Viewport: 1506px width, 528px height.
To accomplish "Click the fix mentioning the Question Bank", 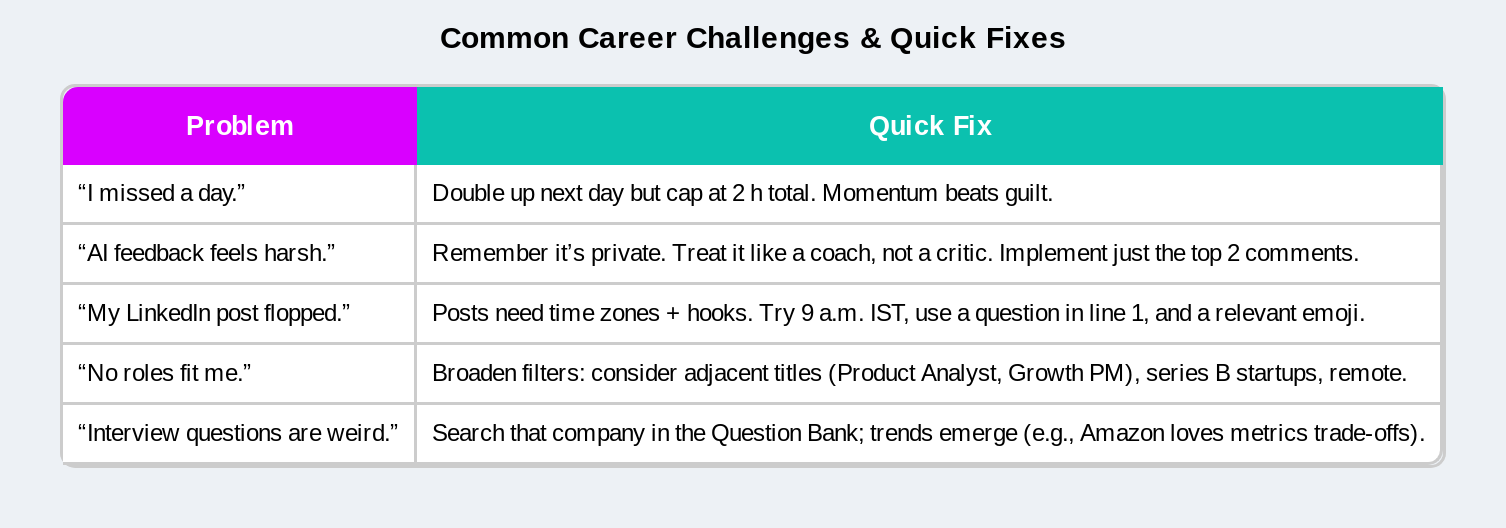I will coord(929,434).
